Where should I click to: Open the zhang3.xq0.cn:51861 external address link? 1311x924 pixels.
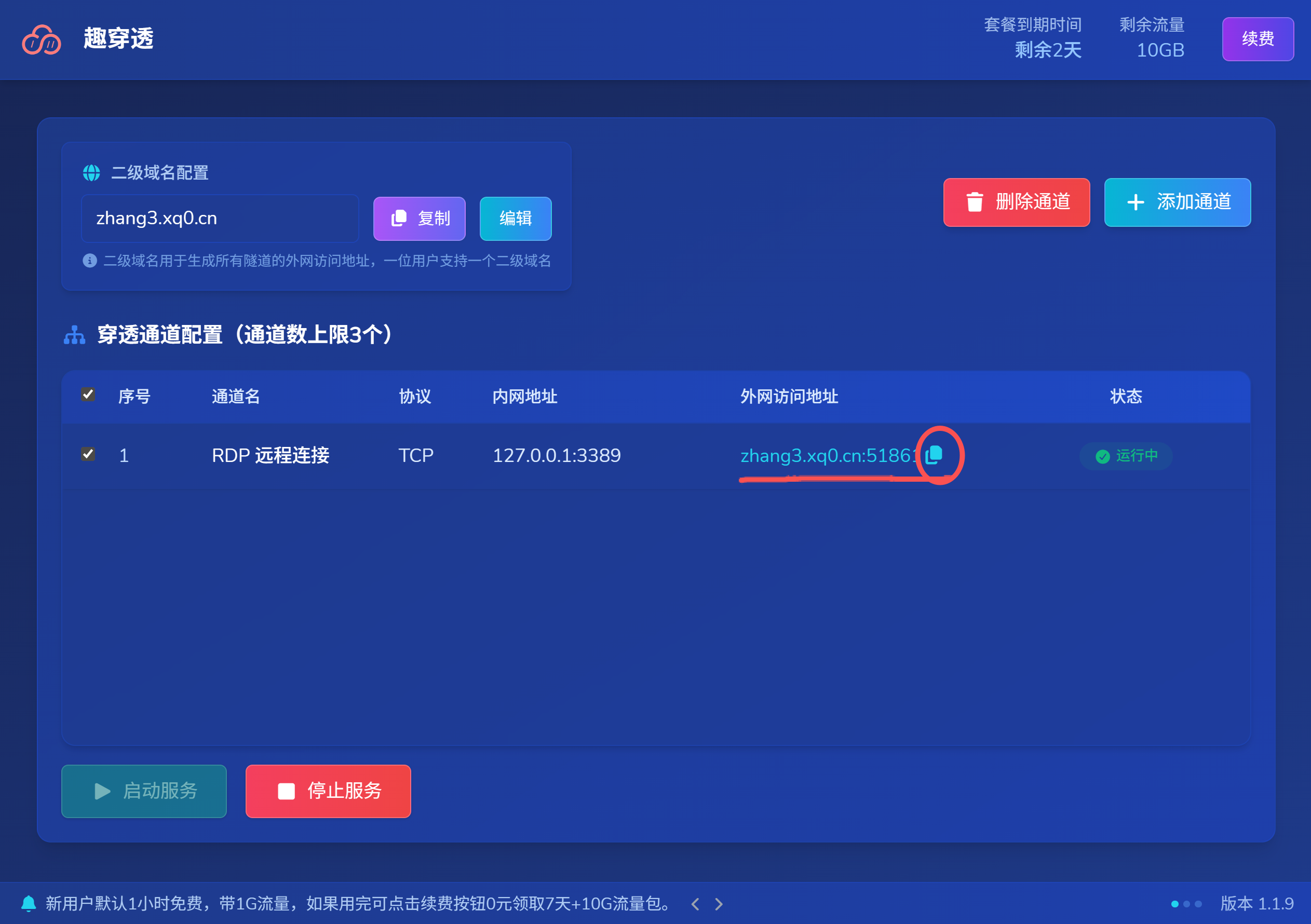828,455
